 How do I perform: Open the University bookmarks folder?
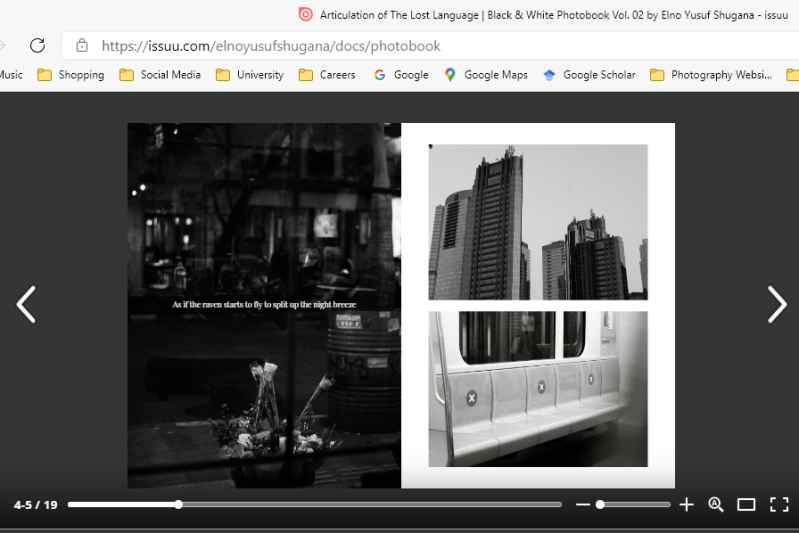(x=250, y=75)
